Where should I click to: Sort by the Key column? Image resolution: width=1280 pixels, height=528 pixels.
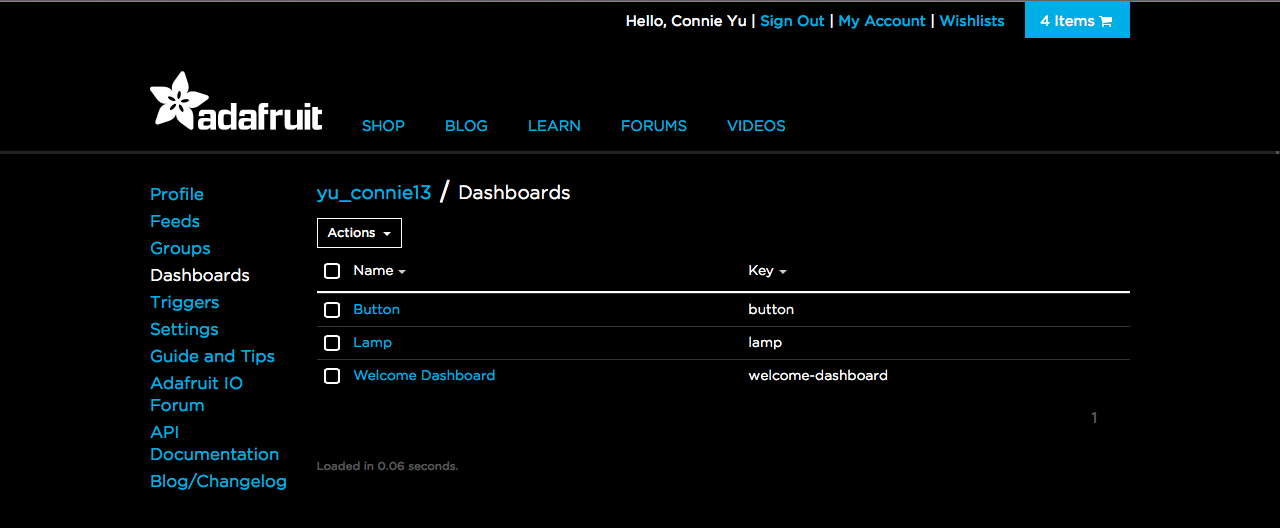tap(767, 271)
